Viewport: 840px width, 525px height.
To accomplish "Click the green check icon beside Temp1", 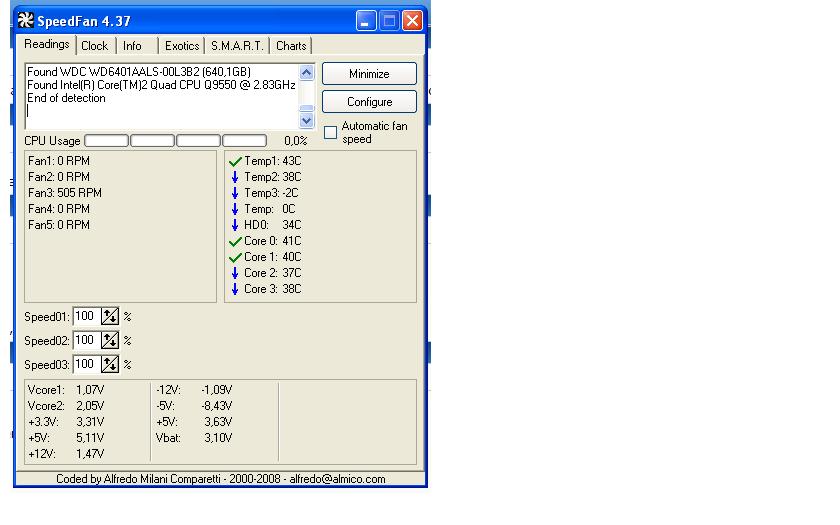I will pos(235,161).
